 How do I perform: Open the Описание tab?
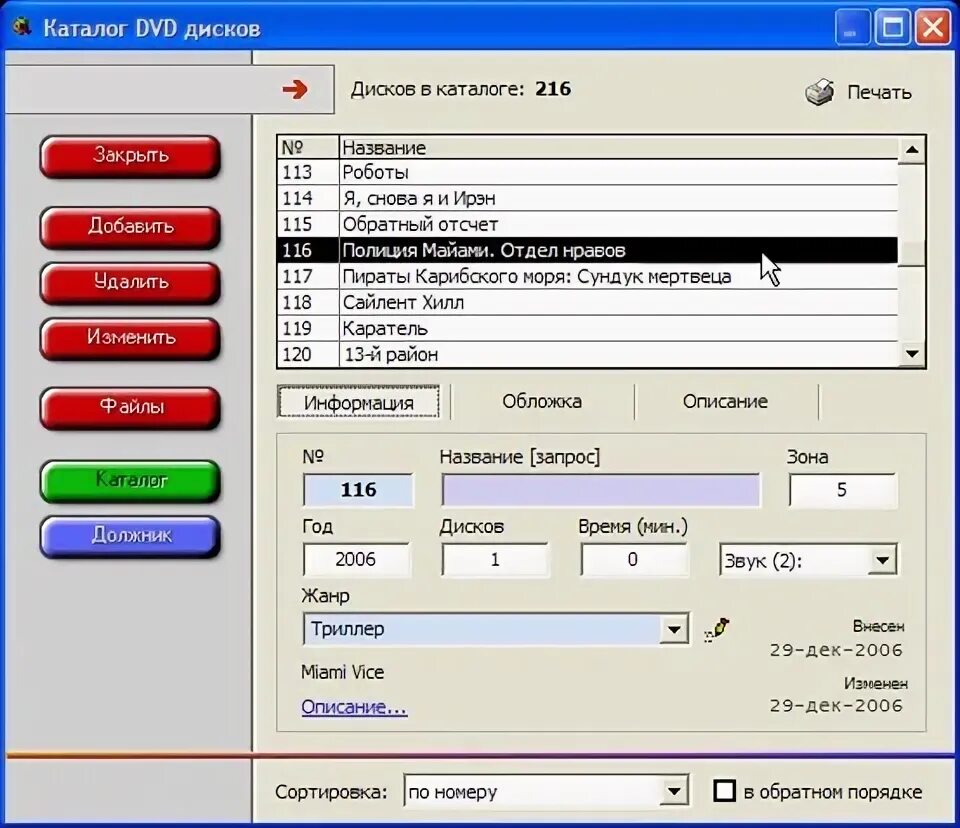(725, 402)
